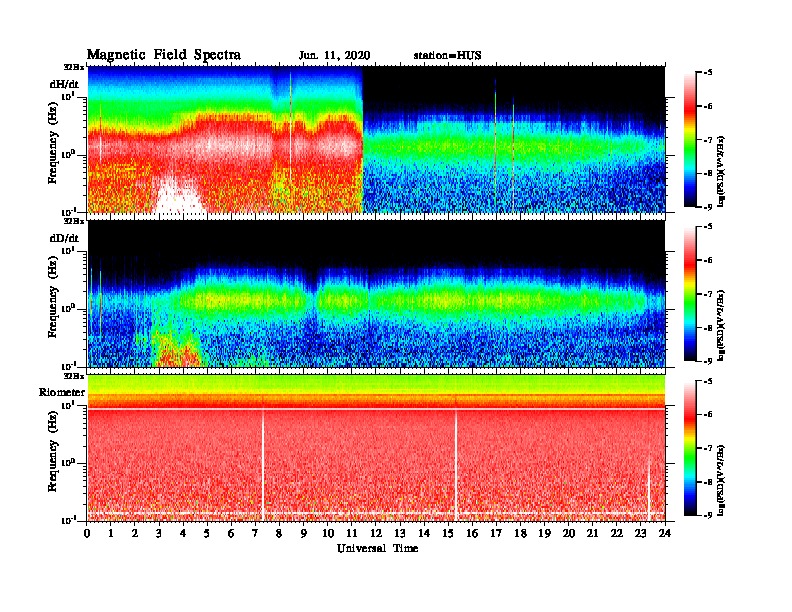Click the white spike near hour 7 in Riometer
Viewport: 792px width, 612px height.
pyautogui.click(x=263, y=465)
